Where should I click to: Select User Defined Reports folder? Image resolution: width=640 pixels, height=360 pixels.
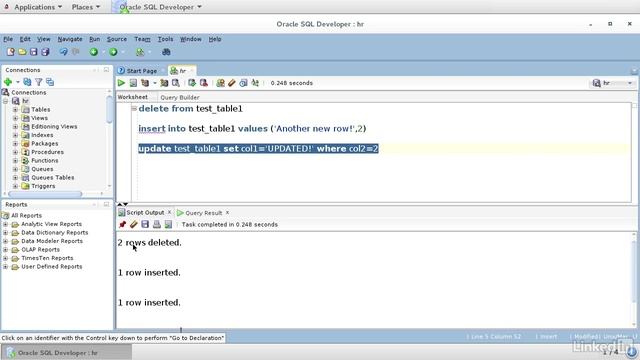click(x=51, y=267)
